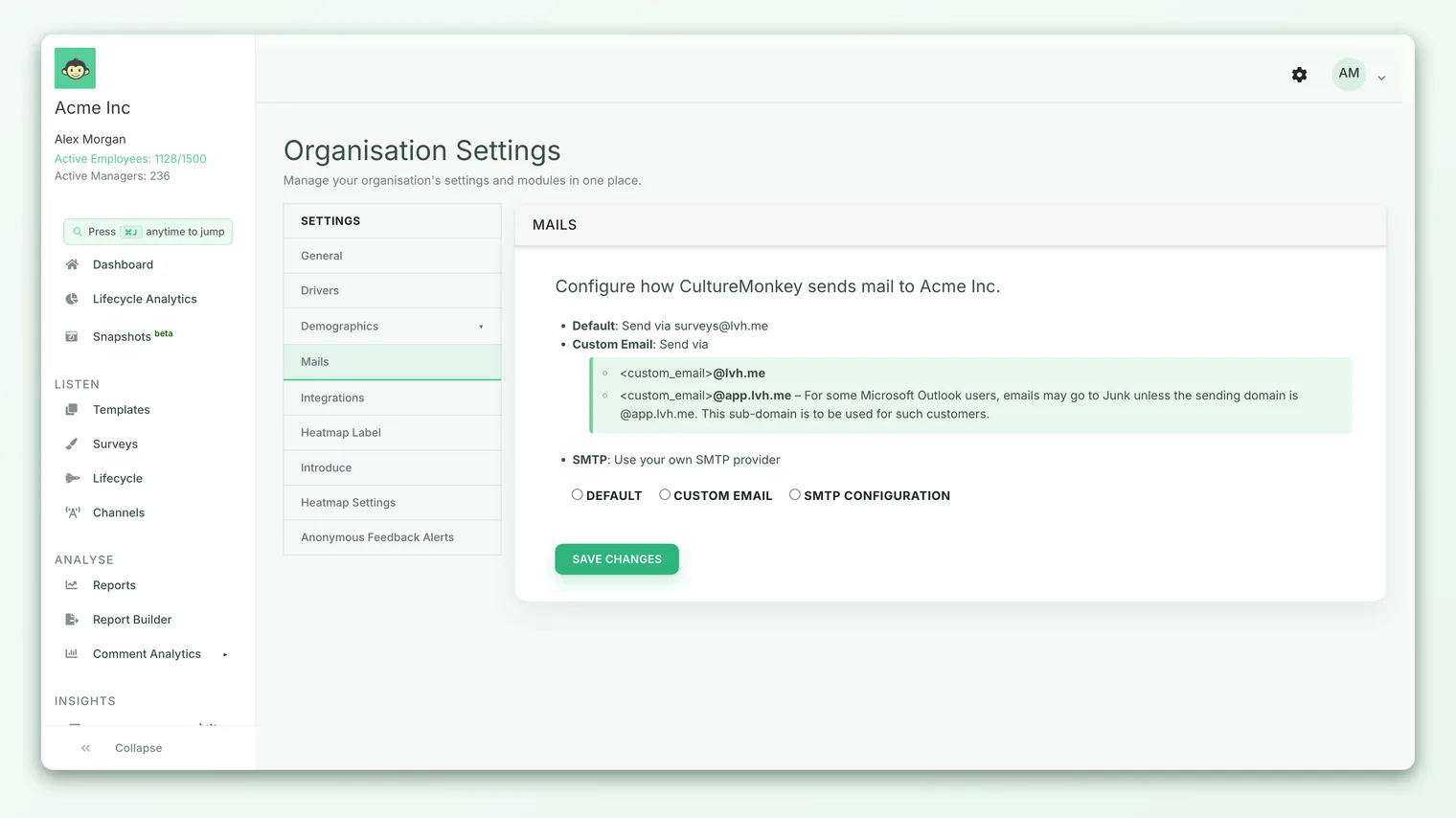Select Mails settings tab
The image size is (1456, 818).
pyautogui.click(x=392, y=362)
